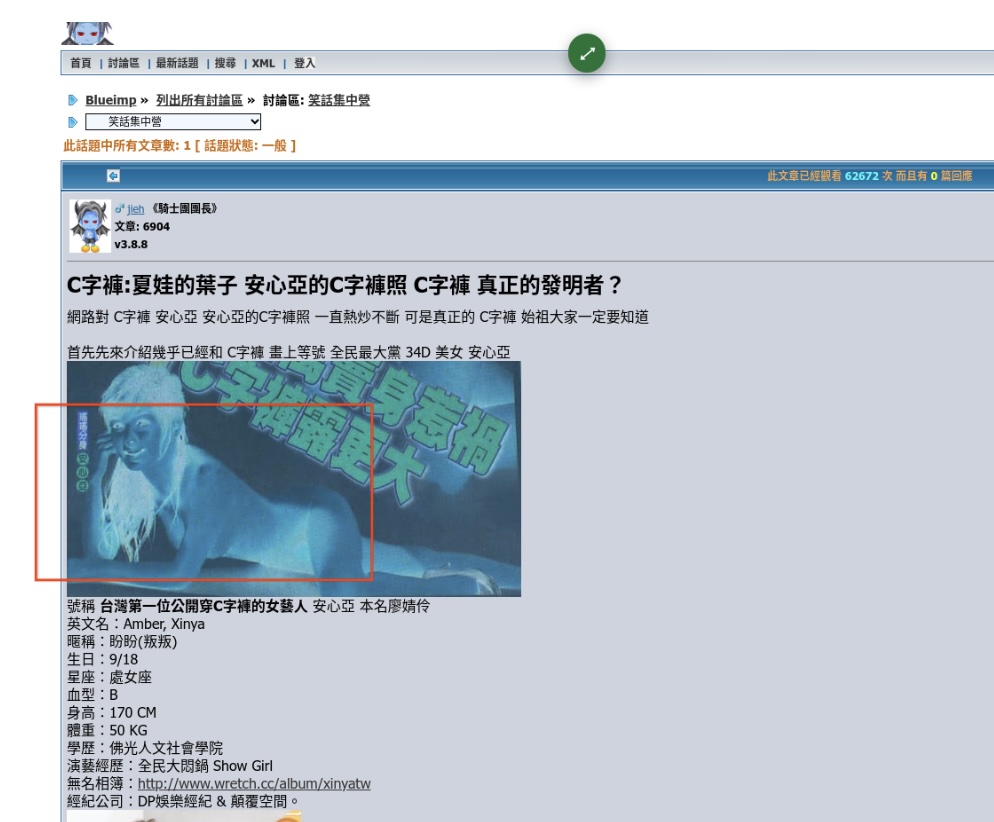Click the blue-tinted magazine cover image
994x822 pixels.
tap(294, 478)
